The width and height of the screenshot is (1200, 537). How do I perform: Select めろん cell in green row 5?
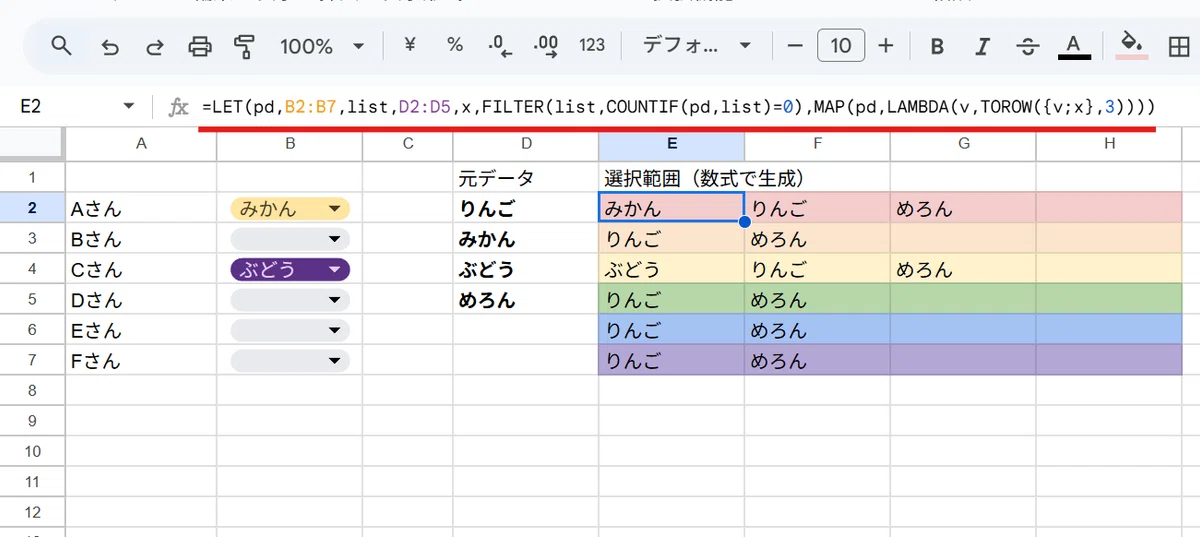coord(817,299)
